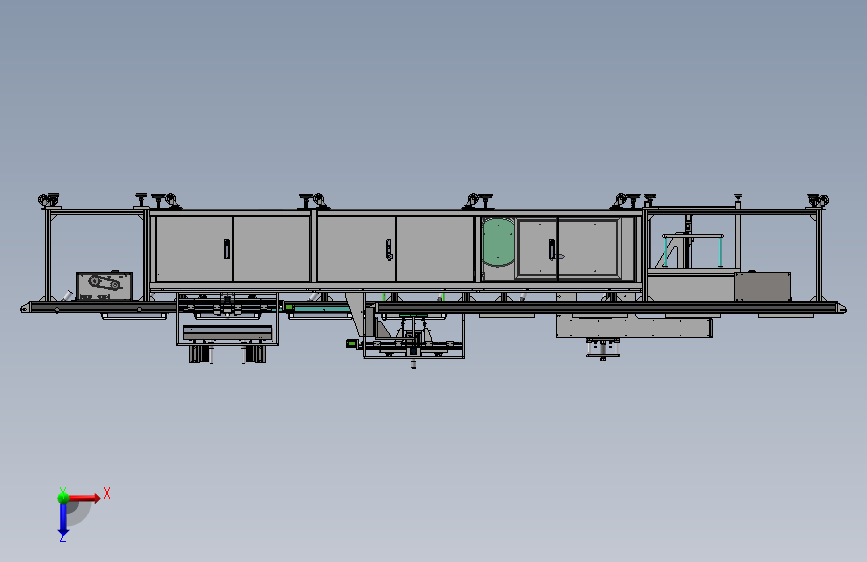Select the door handle beside the green window
Screen dimensions: 867x562
click(x=552, y=249)
